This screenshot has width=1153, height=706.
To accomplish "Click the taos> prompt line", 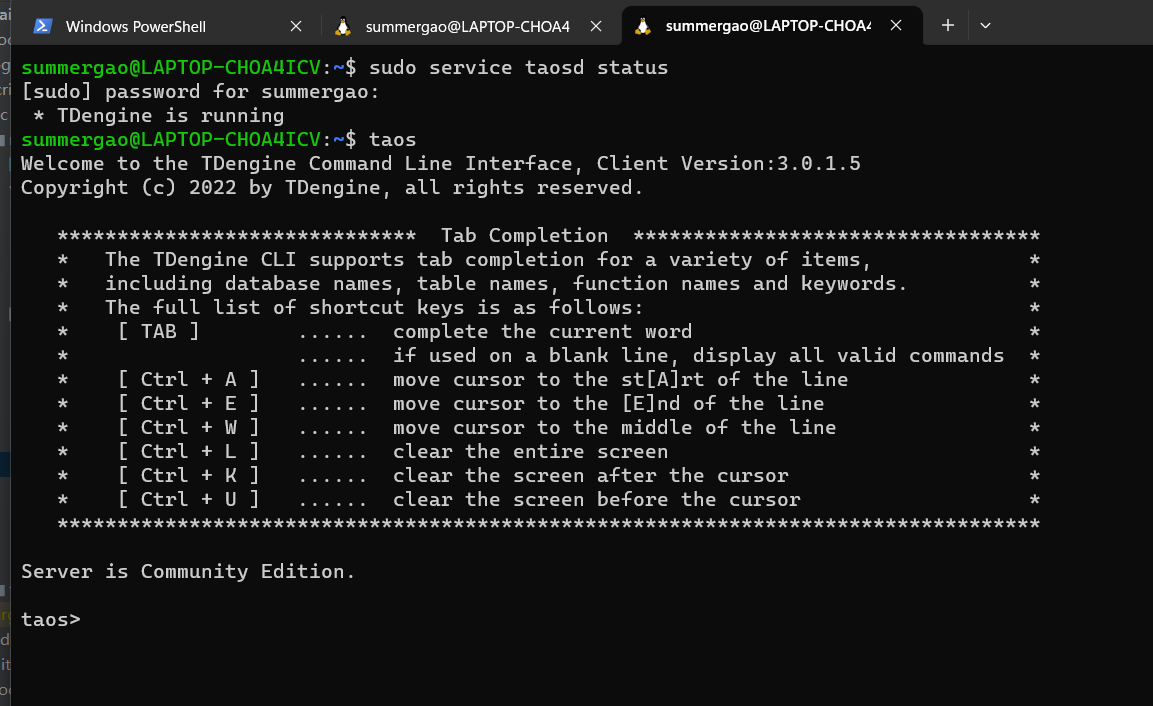I will click(50, 619).
